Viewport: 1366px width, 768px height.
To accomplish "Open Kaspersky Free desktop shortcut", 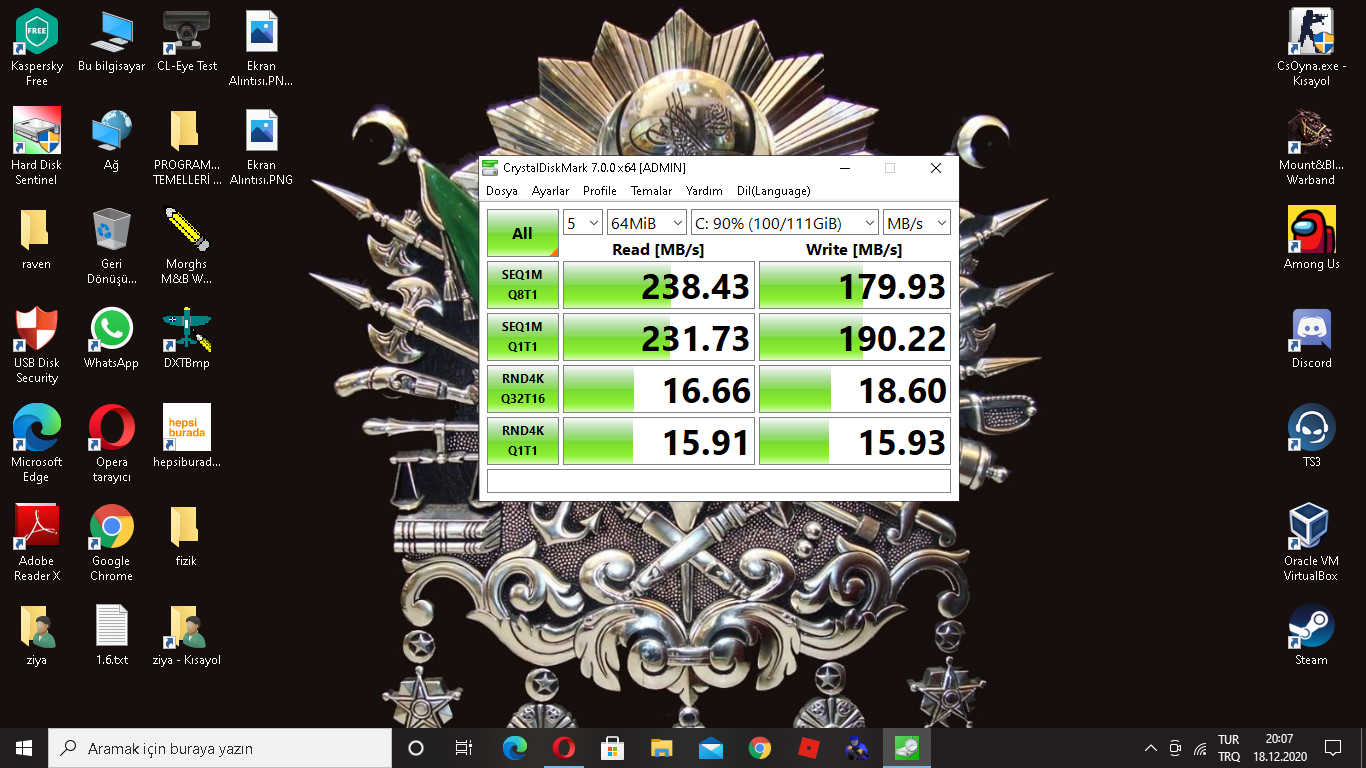I will (x=37, y=47).
